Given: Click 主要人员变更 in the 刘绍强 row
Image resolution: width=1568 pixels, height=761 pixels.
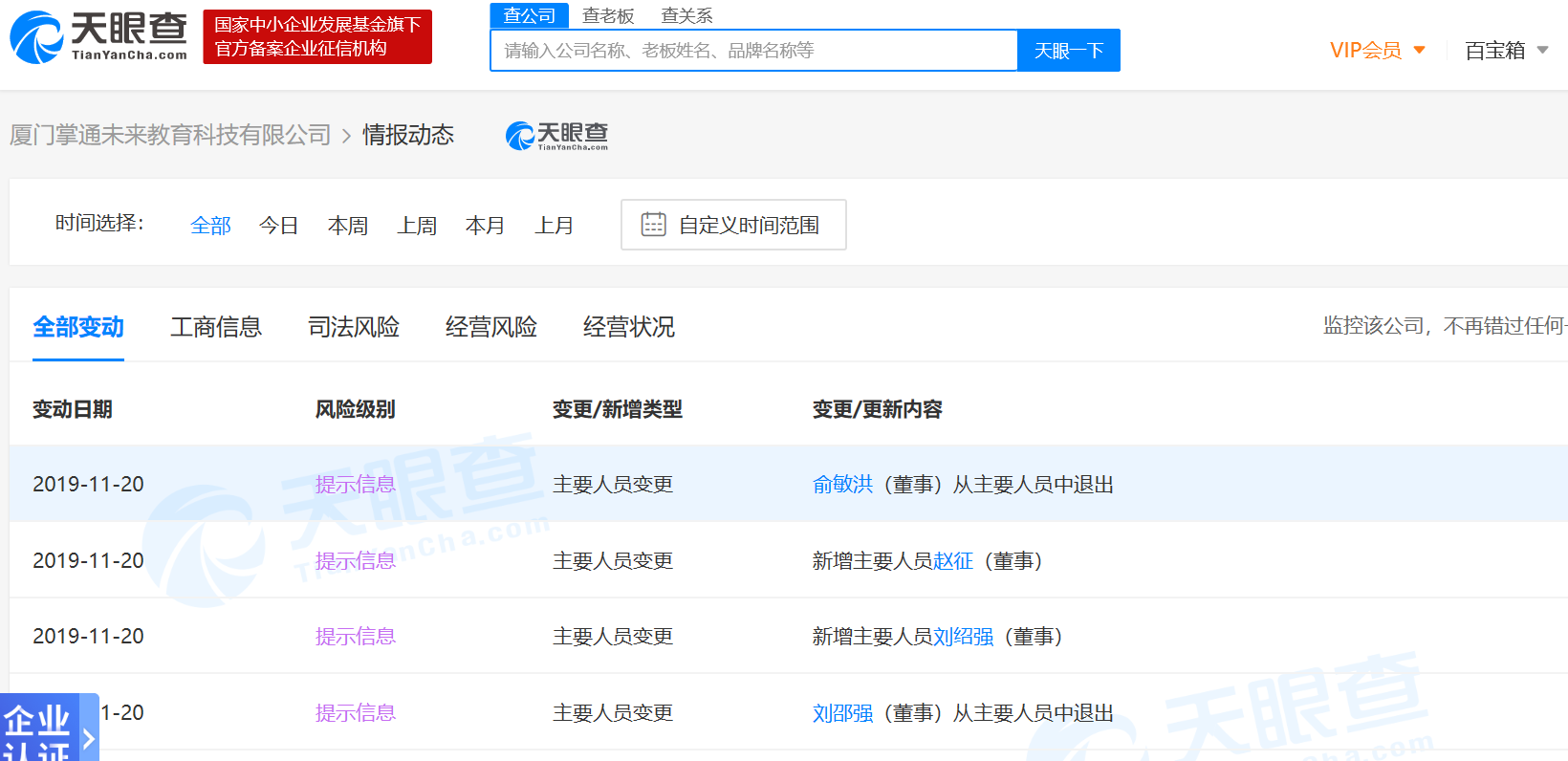Looking at the screenshot, I should point(613,637).
